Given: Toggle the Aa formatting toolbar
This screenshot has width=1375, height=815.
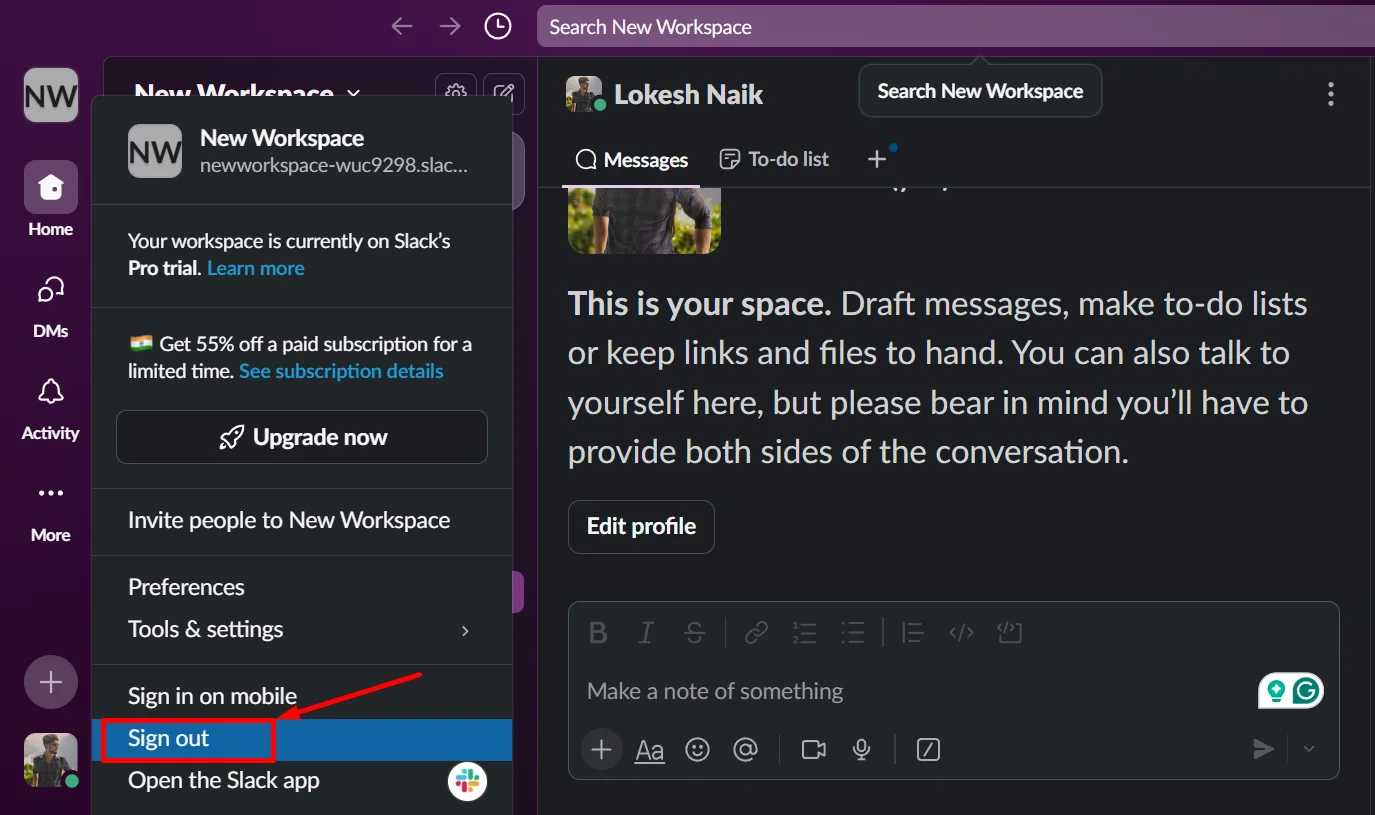Looking at the screenshot, I should tap(650, 749).
